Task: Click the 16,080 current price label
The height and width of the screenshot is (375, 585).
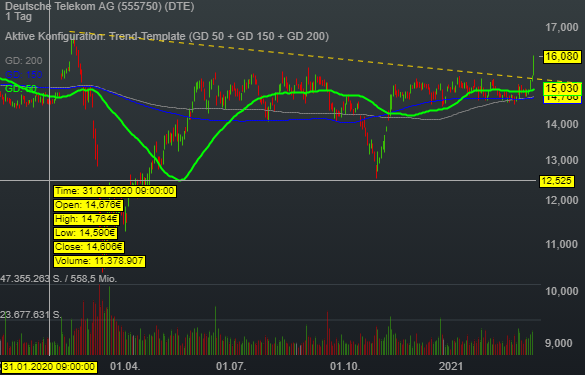Action: coord(561,57)
